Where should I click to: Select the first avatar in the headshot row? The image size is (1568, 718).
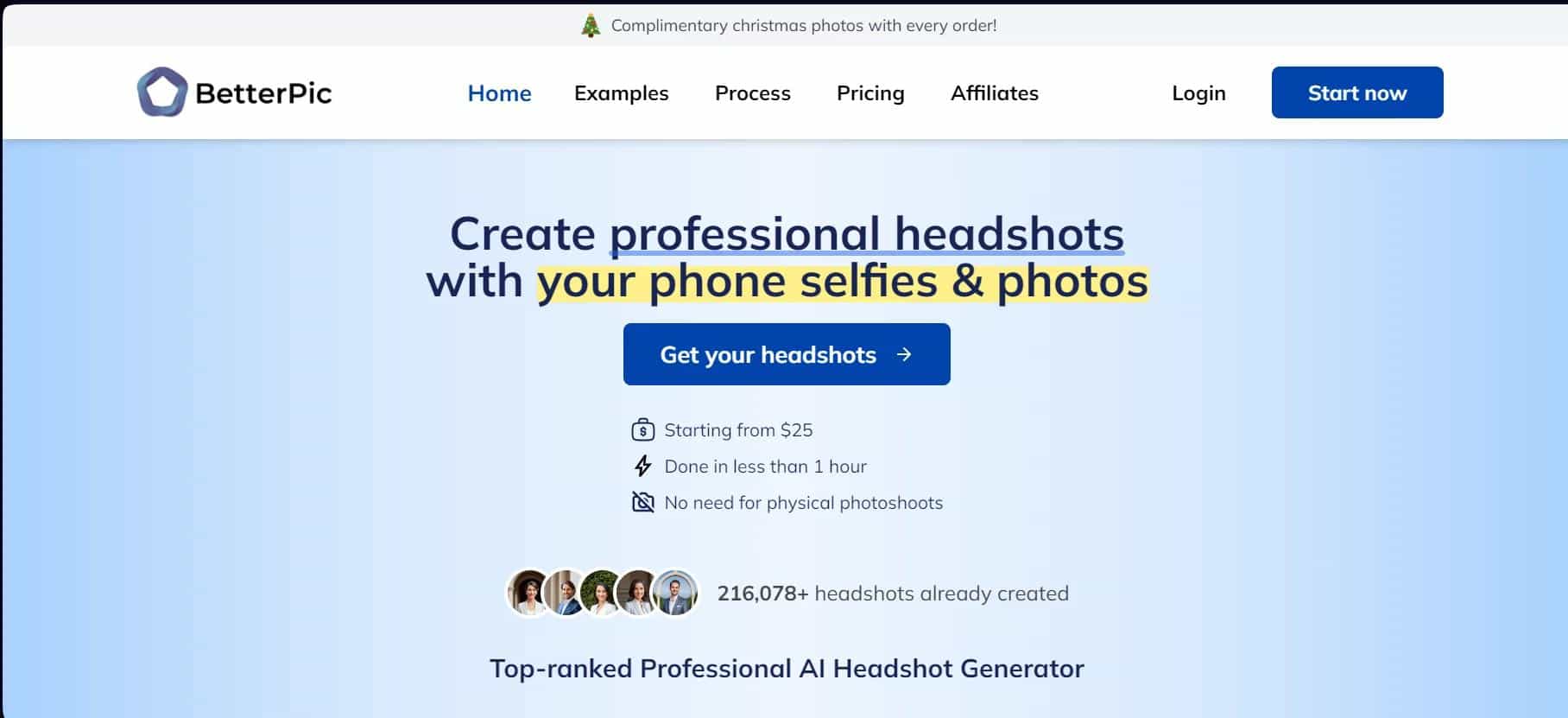point(528,593)
